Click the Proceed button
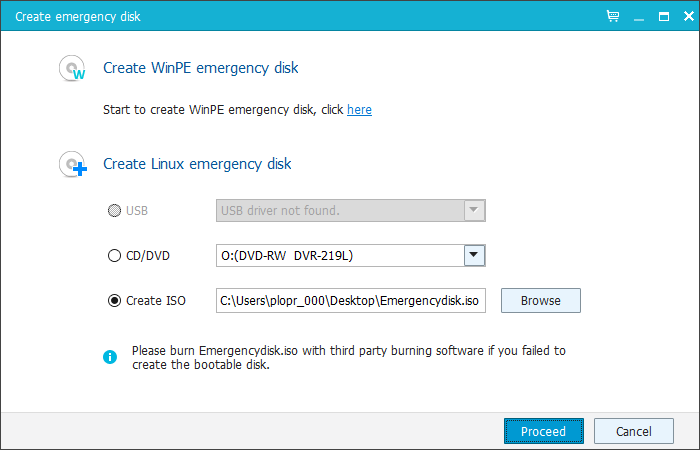Image resolution: width=700 pixels, height=450 pixels. point(544,431)
